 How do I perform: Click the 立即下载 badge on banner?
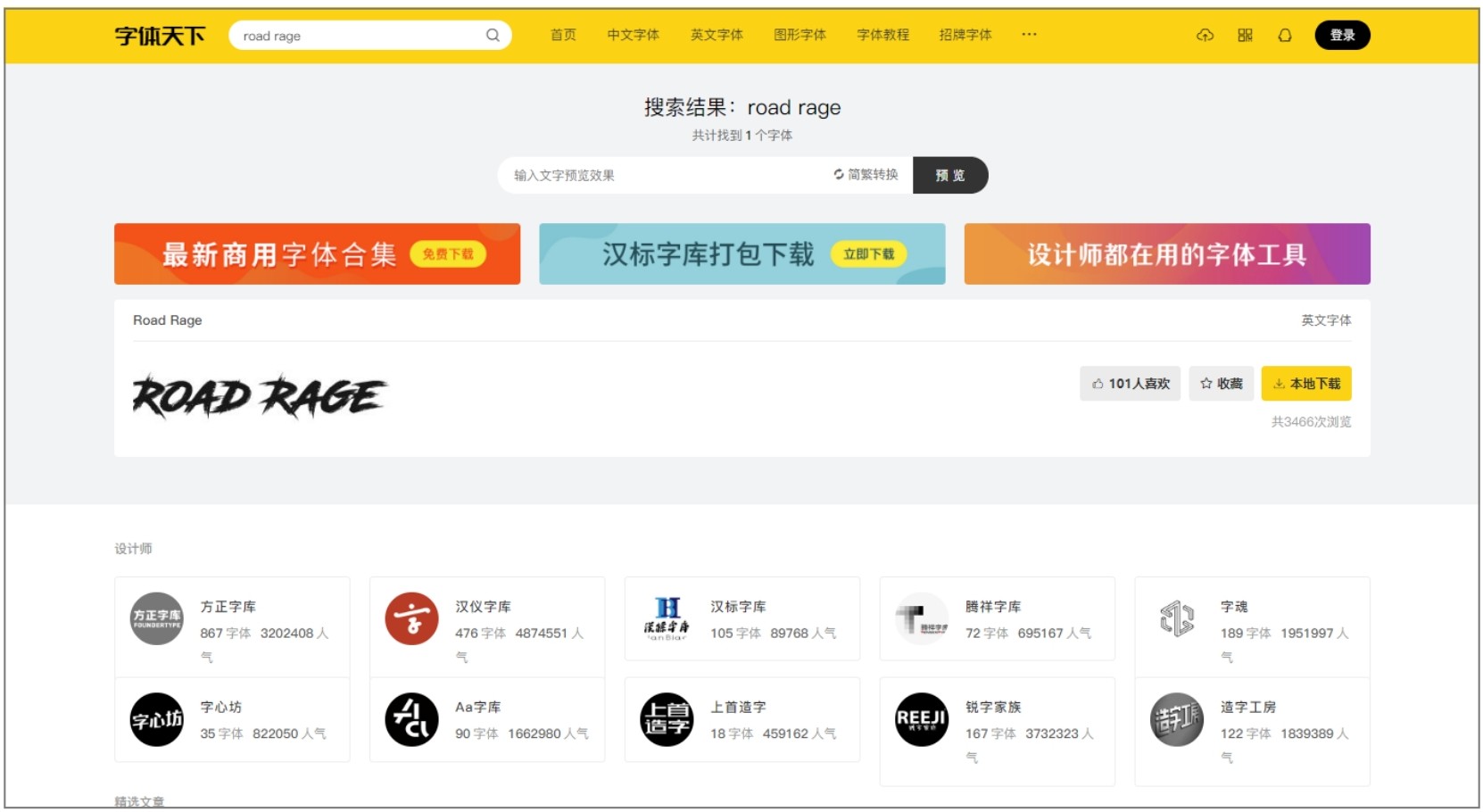coord(869,254)
